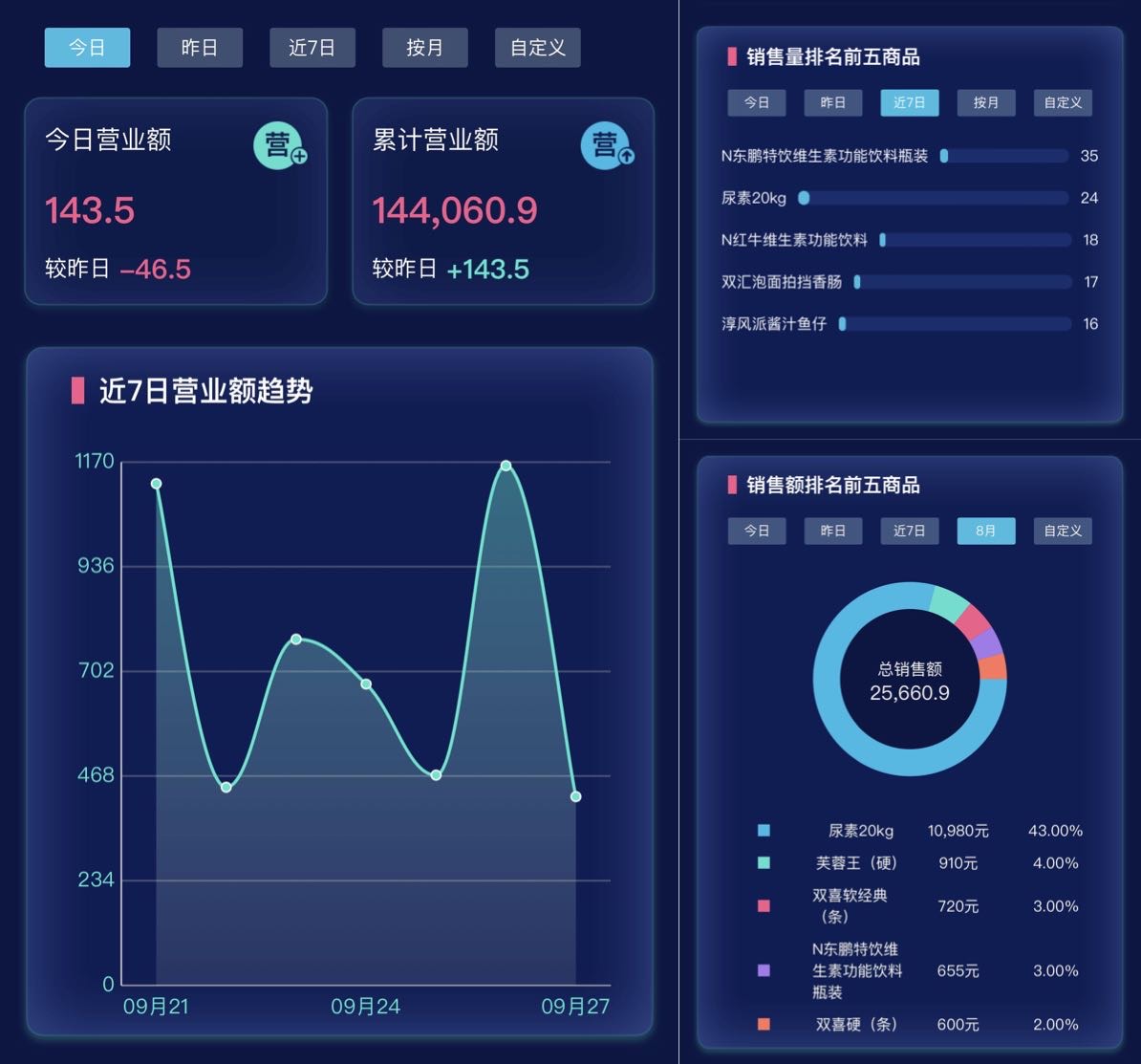Select the 今日 tab in the top filter row
The image size is (1141, 1064).
coord(87,47)
